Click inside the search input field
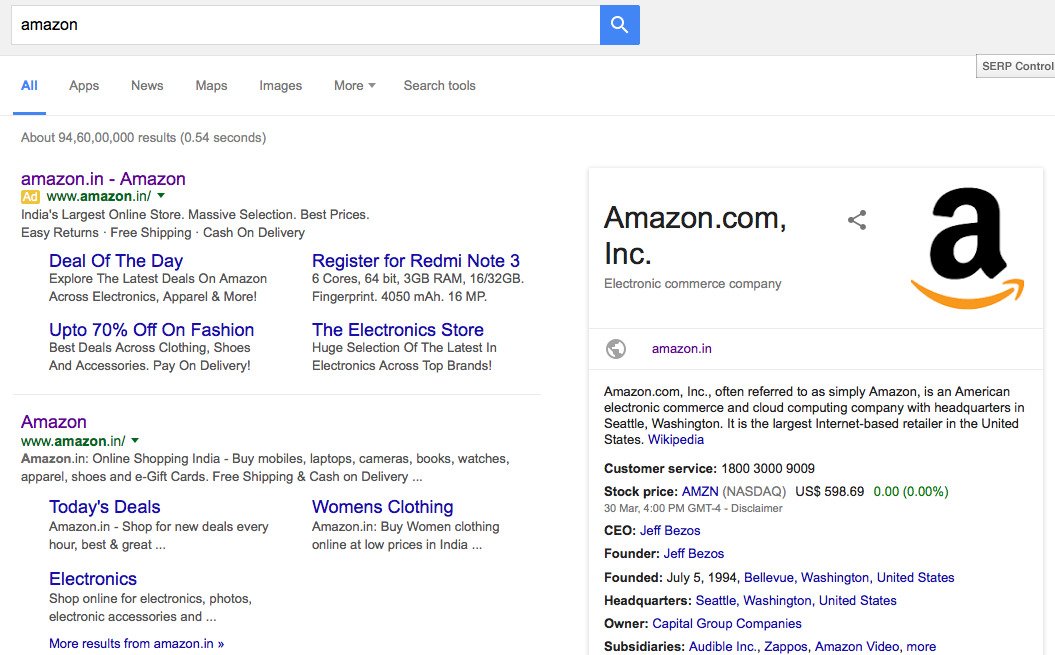The height and width of the screenshot is (655, 1055). click(300, 24)
